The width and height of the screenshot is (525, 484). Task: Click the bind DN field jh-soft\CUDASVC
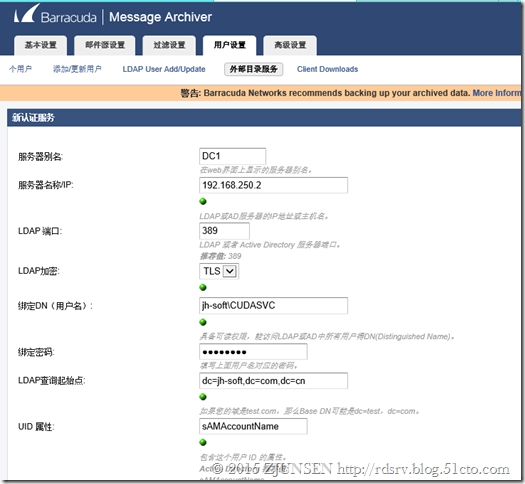(x=273, y=306)
